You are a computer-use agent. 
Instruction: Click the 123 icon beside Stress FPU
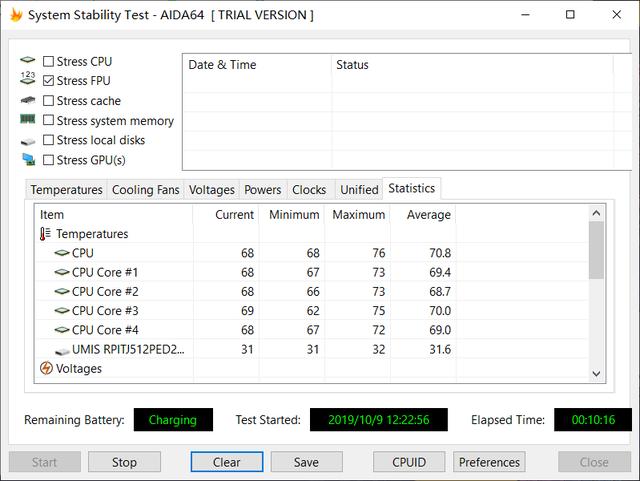click(28, 78)
